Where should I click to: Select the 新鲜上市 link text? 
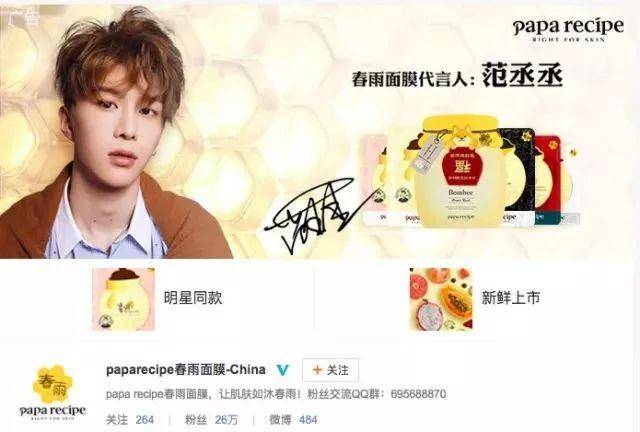pos(511,298)
